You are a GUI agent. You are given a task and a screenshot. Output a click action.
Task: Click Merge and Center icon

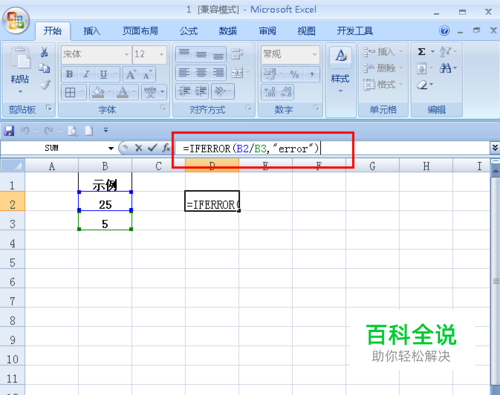pos(237,72)
